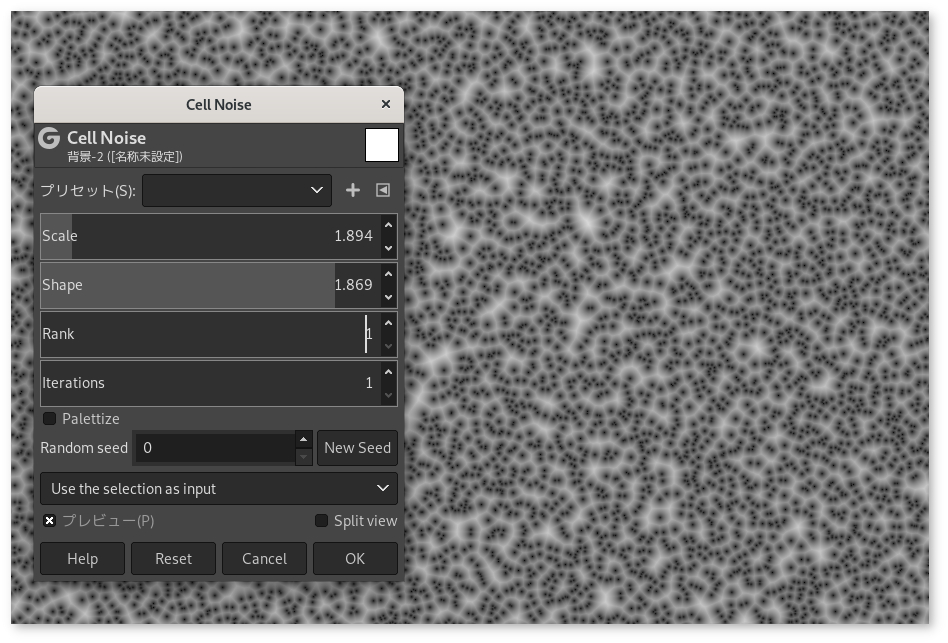Decrease Shape value with down arrow

coord(388,297)
